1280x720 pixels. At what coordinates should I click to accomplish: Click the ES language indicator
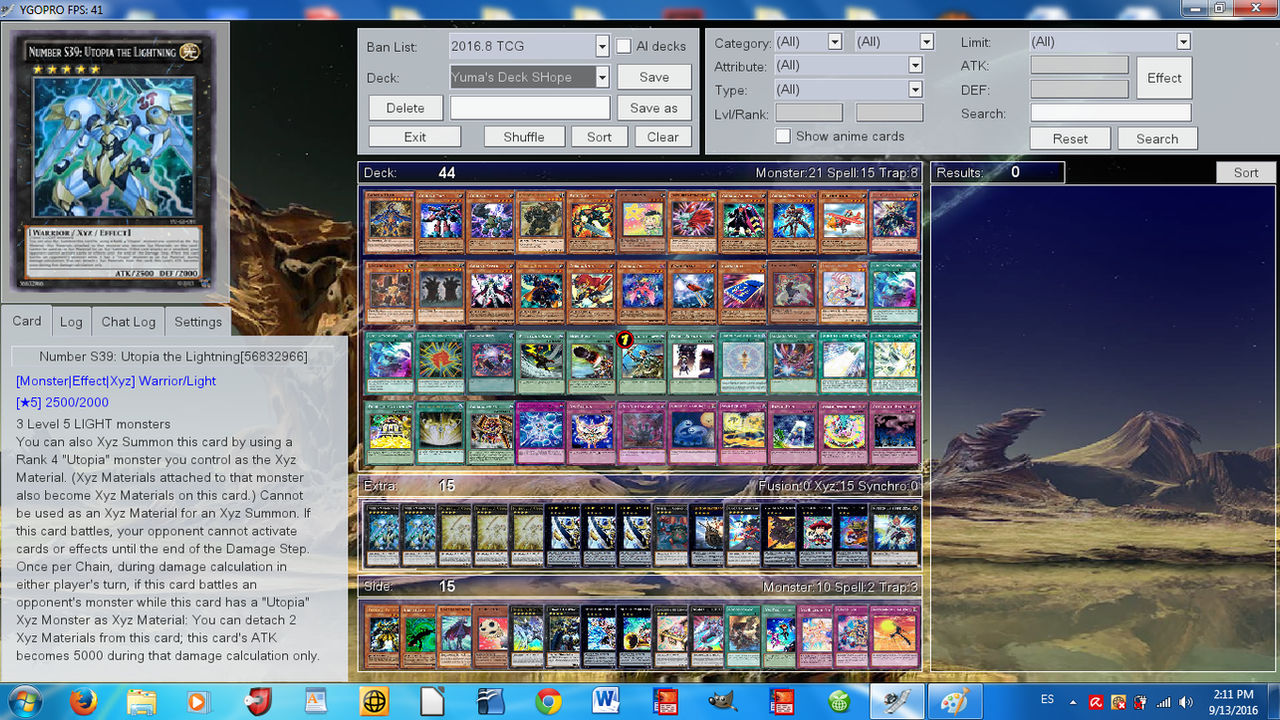click(x=1047, y=698)
